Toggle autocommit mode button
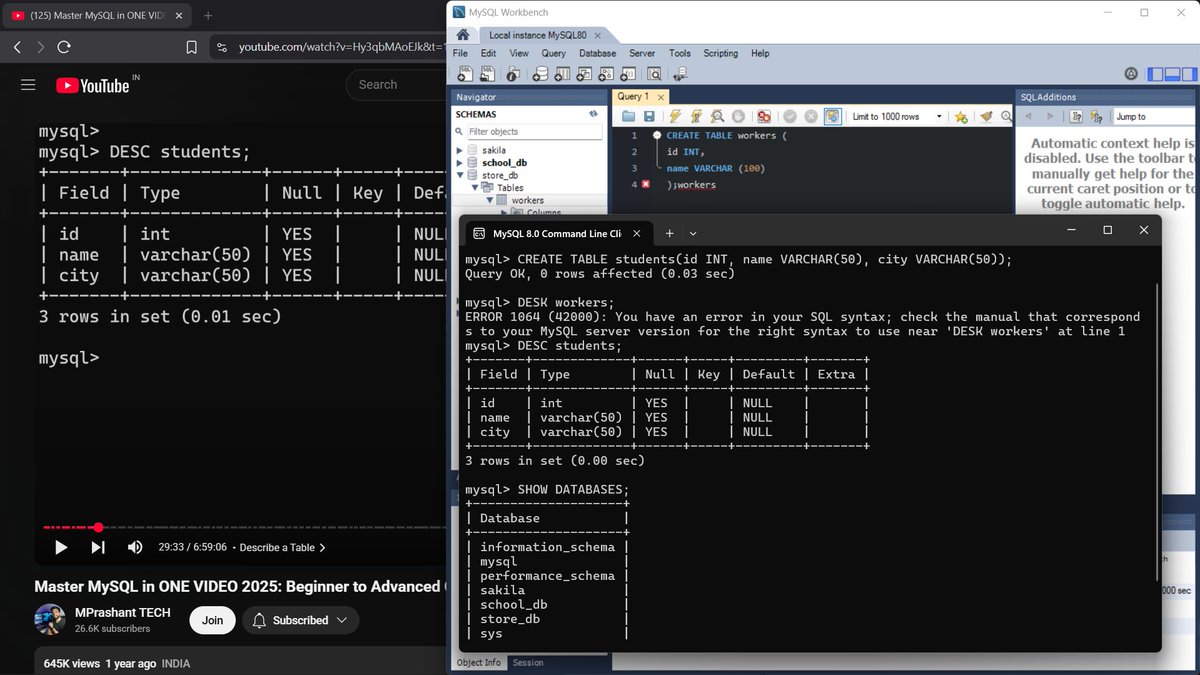 tap(832, 117)
